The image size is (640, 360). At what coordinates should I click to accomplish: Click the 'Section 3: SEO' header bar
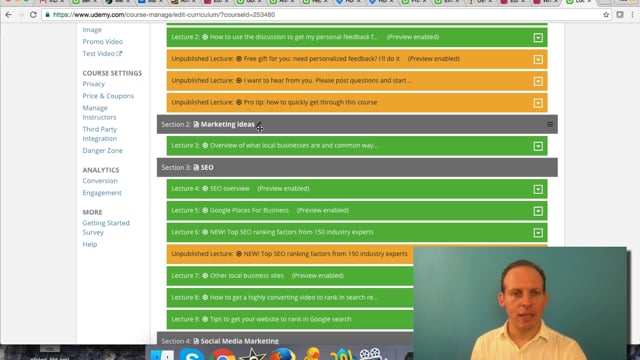[357, 167]
